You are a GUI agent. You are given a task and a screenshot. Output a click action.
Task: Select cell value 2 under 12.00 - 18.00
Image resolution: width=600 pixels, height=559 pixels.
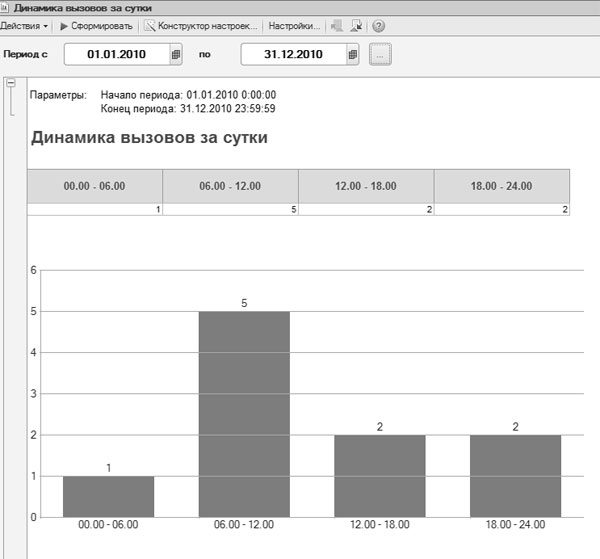pos(366,209)
